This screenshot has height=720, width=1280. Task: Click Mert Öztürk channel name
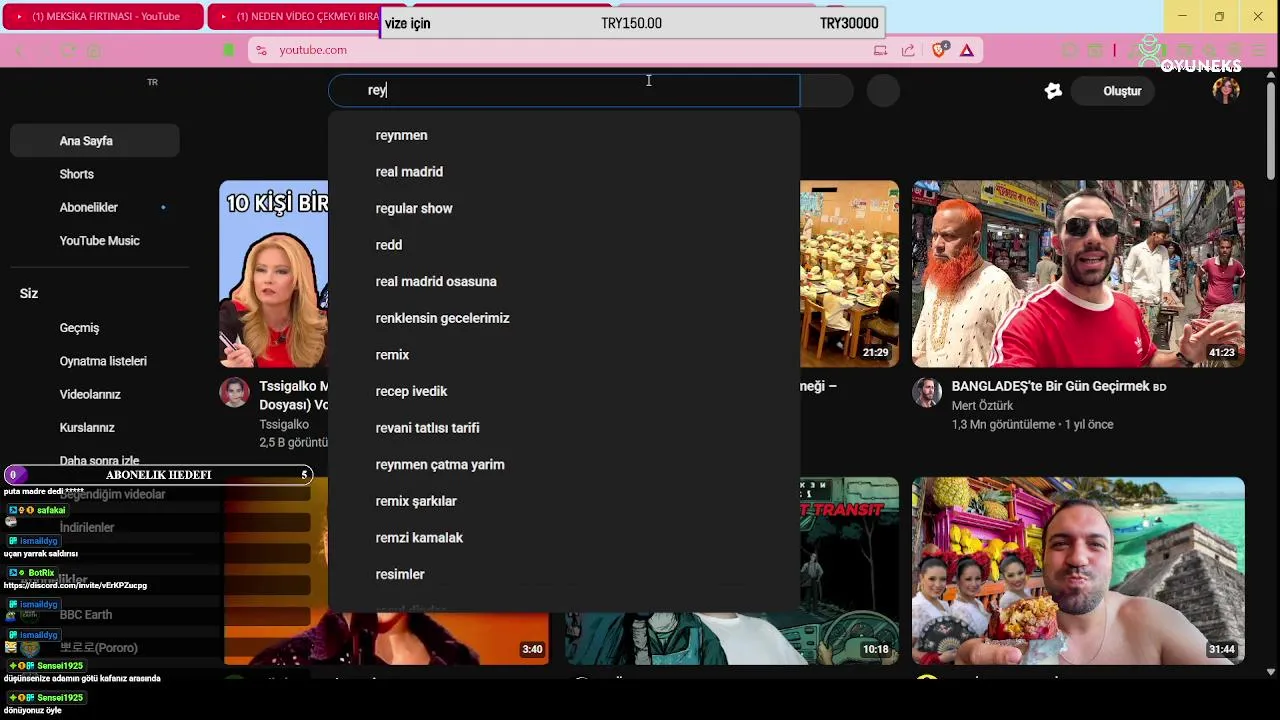pyautogui.click(x=982, y=406)
